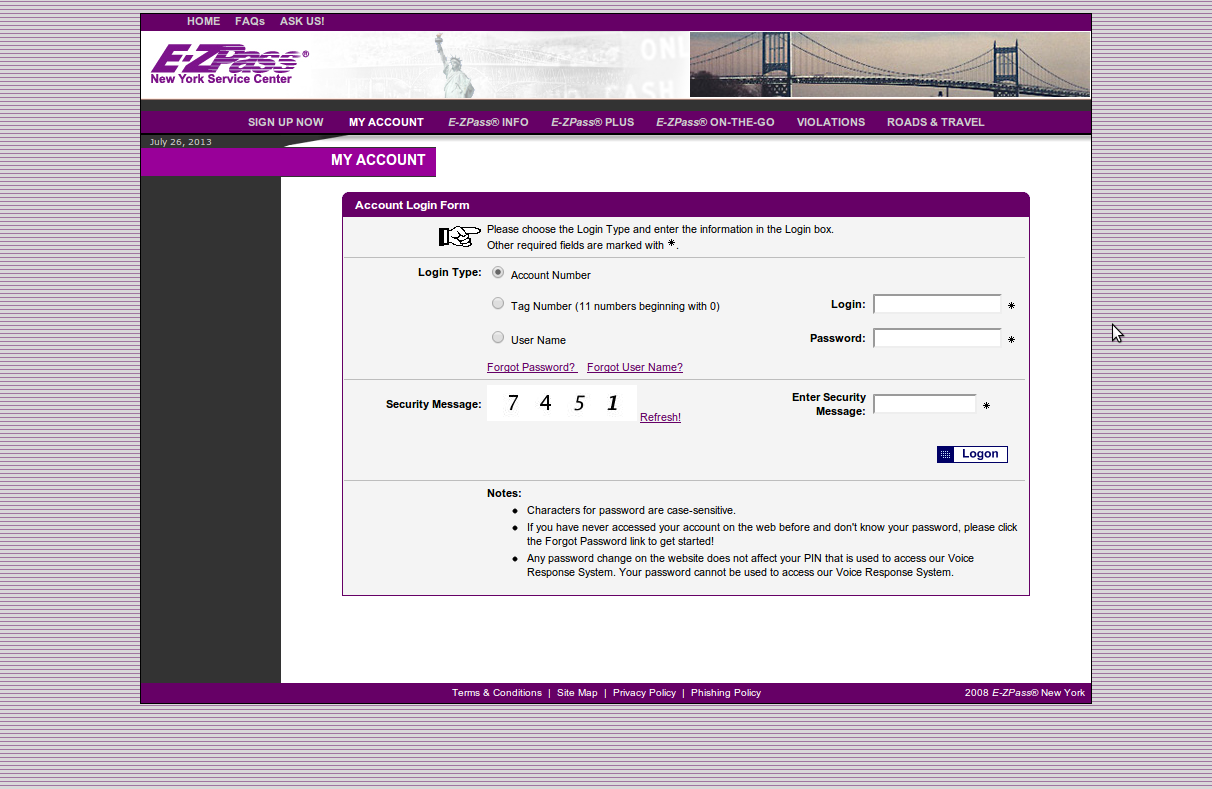Open the ASK US! page
Viewport: 1212px width, 789px height.
302,21
